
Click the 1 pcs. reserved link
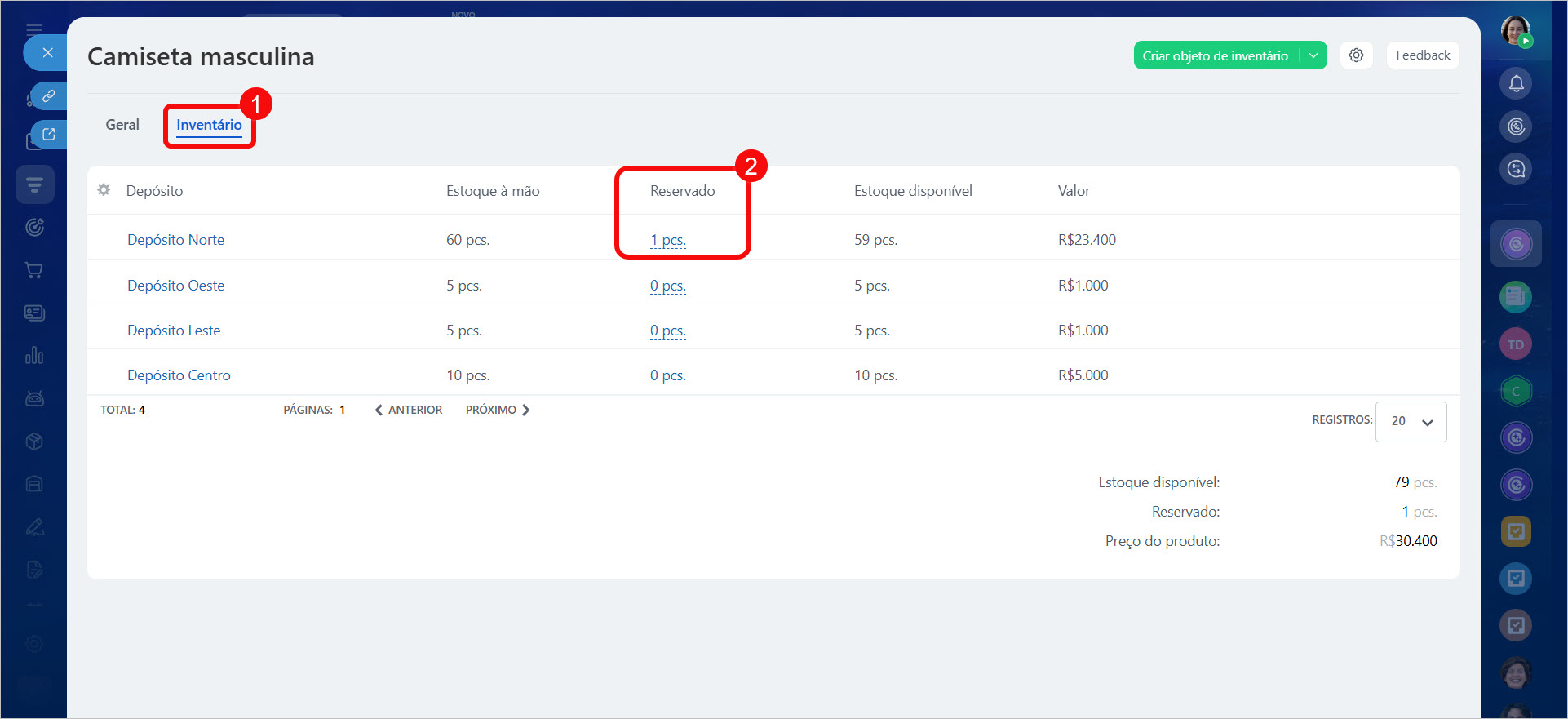click(667, 240)
